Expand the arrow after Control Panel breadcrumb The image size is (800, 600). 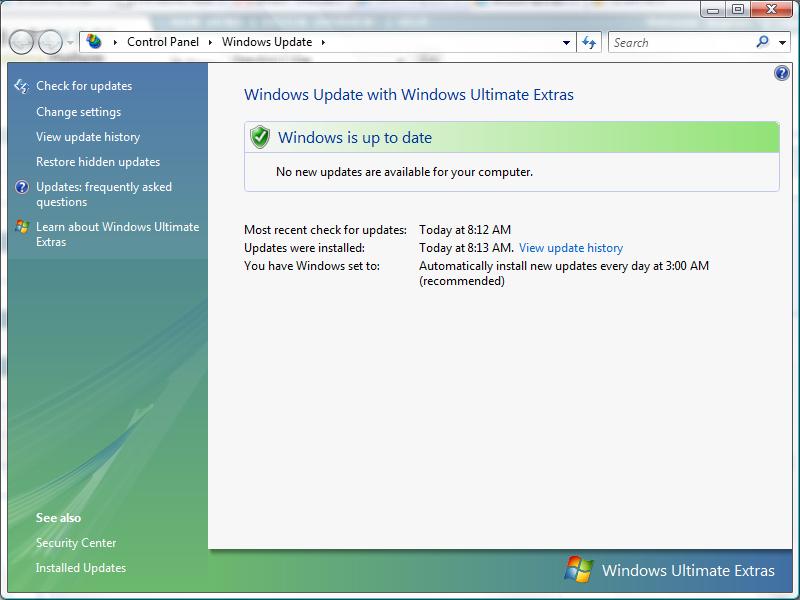click(211, 42)
